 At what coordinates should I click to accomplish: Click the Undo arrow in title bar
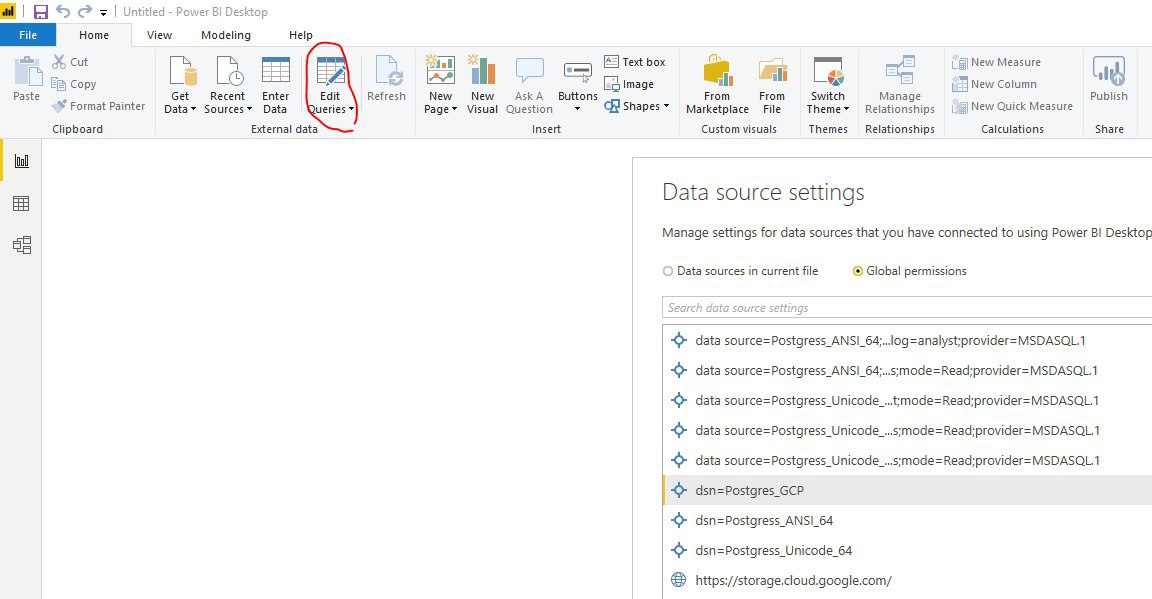pyautogui.click(x=63, y=12)
